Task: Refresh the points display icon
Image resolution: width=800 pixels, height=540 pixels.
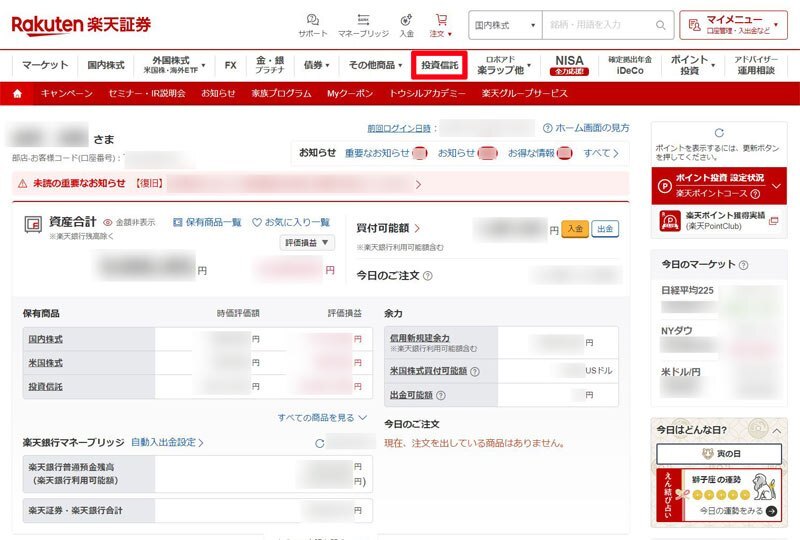Action: click(719, 133)
